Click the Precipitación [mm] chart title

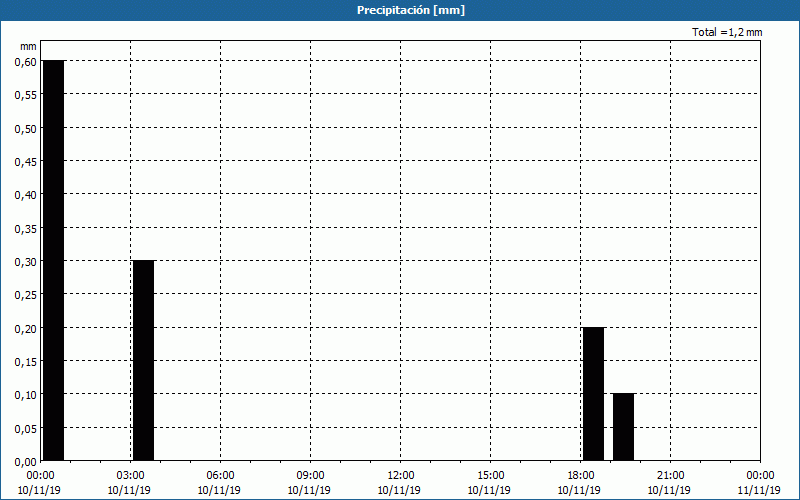411,10
